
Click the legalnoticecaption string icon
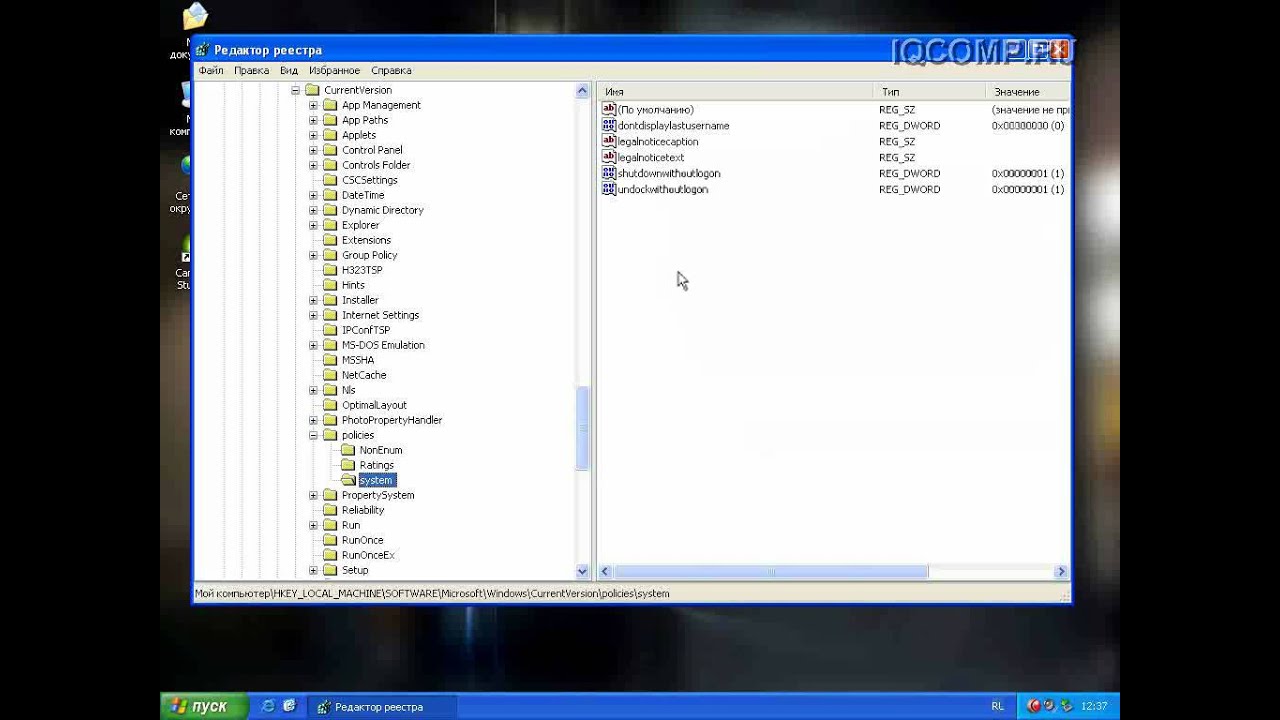[x=609, y=141]
